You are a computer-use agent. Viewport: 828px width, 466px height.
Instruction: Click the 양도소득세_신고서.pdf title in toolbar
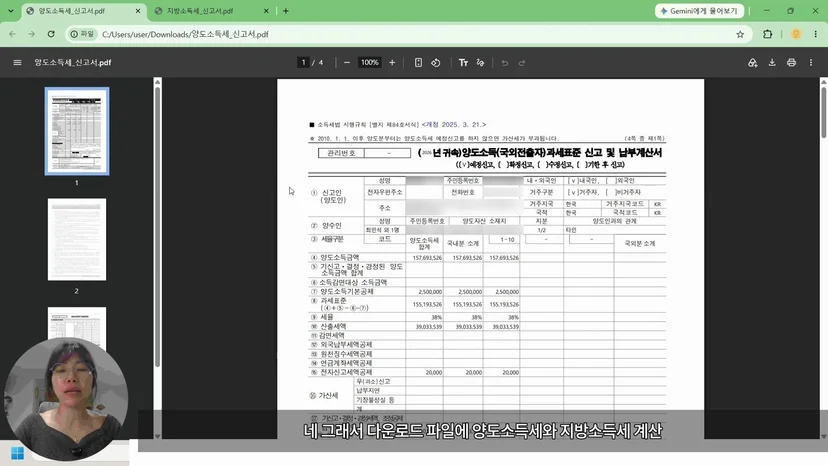click(x=73, y=62)
